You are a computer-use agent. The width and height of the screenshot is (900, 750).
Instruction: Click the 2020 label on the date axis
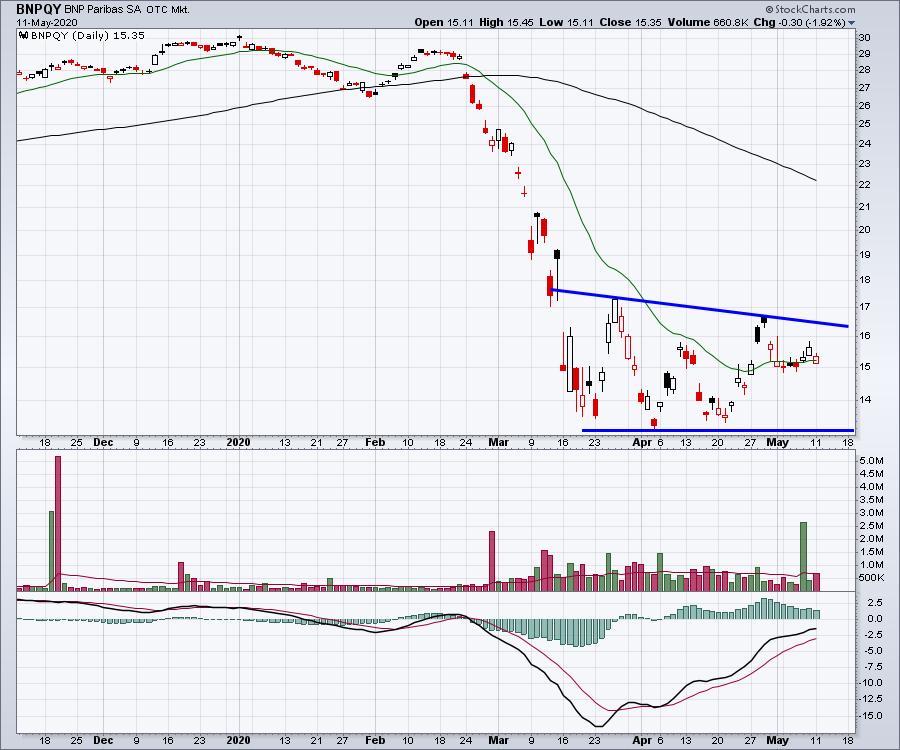[x=237, y=440]
